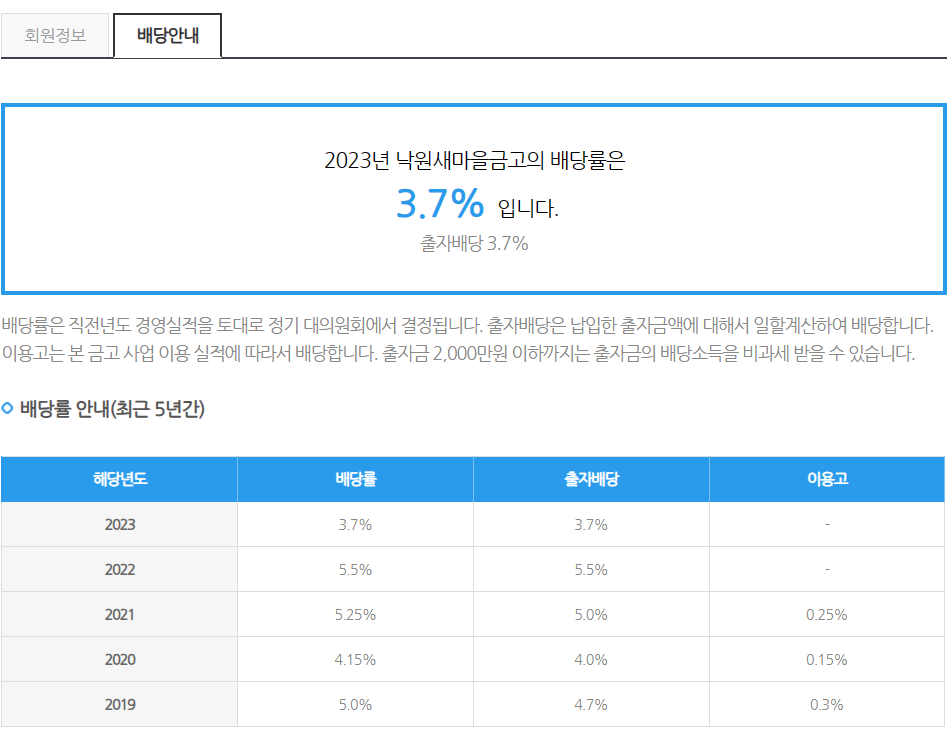Click the 출자배당 column header
950x732 pixels.
click(591, 479)
